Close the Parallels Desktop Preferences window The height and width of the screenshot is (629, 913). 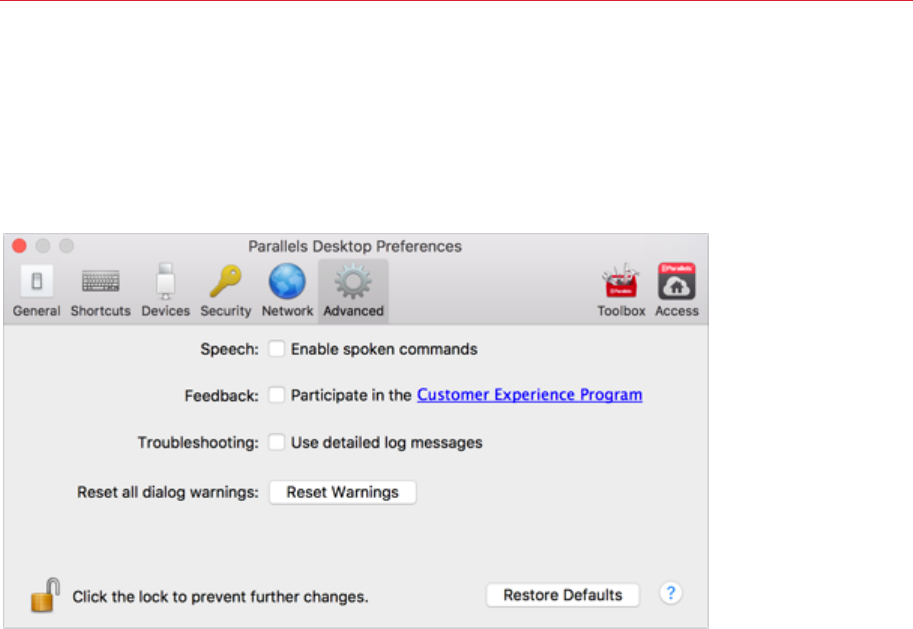coord(19,246)
